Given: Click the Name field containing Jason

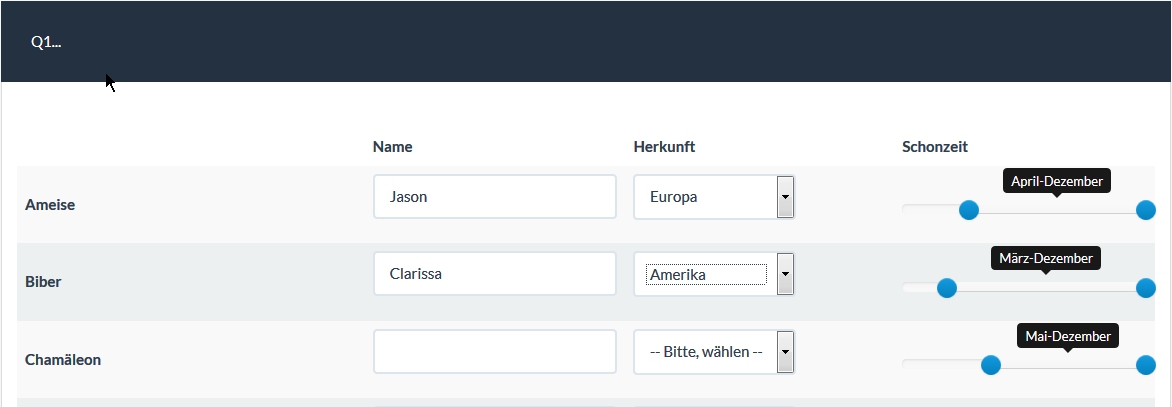Looking at the screenshot, I should pos(494,197).
